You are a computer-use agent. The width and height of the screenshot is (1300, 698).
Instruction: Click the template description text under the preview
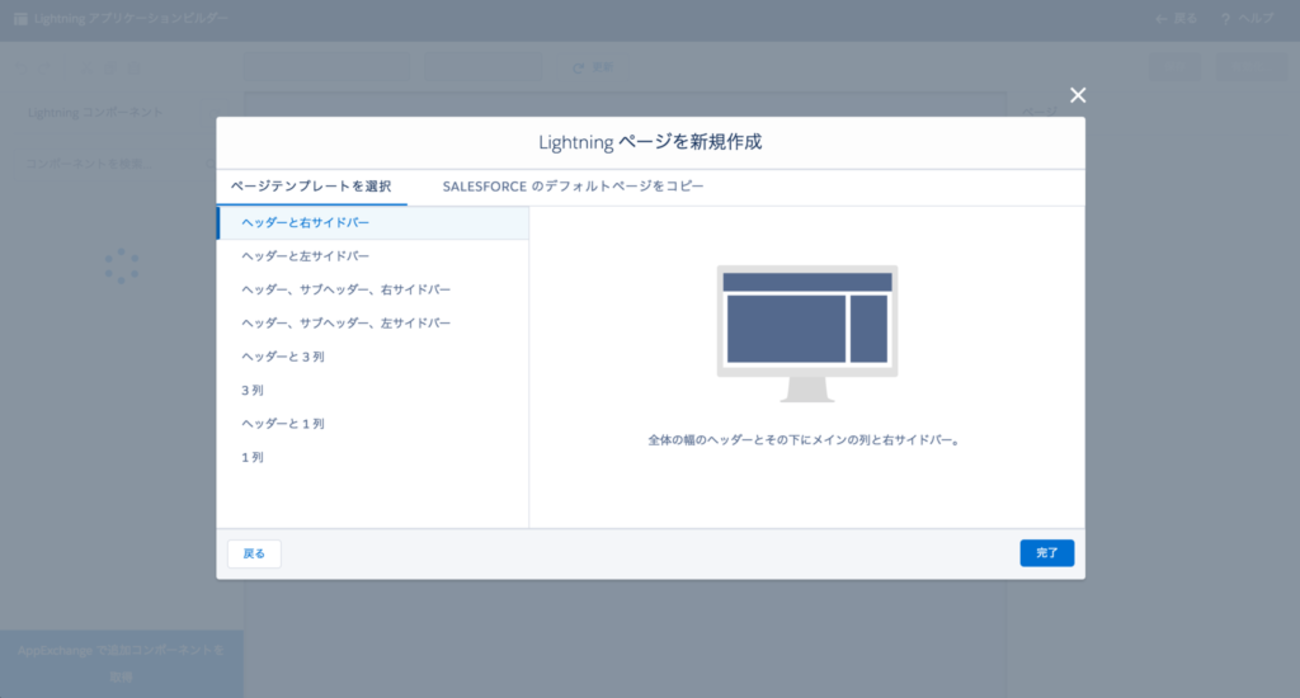804,440
